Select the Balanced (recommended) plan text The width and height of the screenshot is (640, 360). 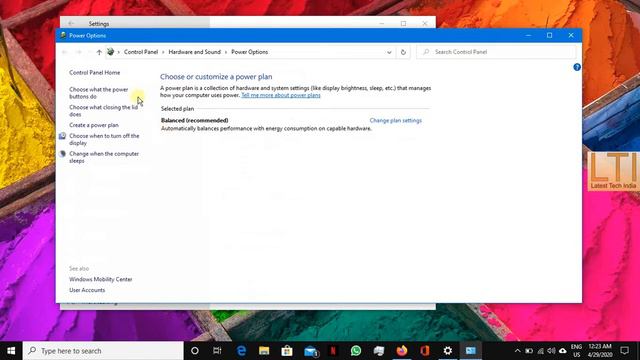pos(195,120)
